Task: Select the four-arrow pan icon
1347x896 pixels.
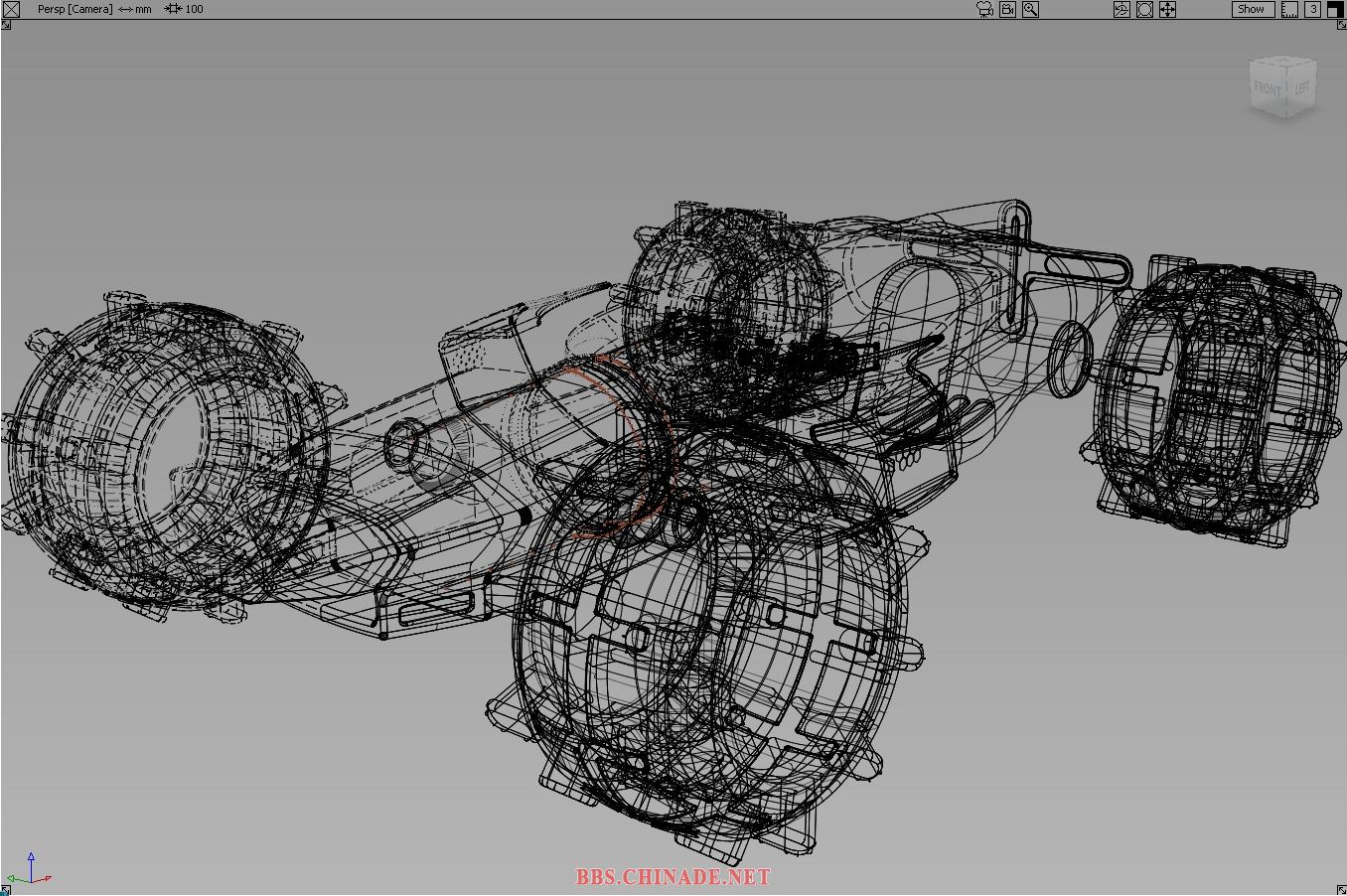Action: click(1167, 9)
